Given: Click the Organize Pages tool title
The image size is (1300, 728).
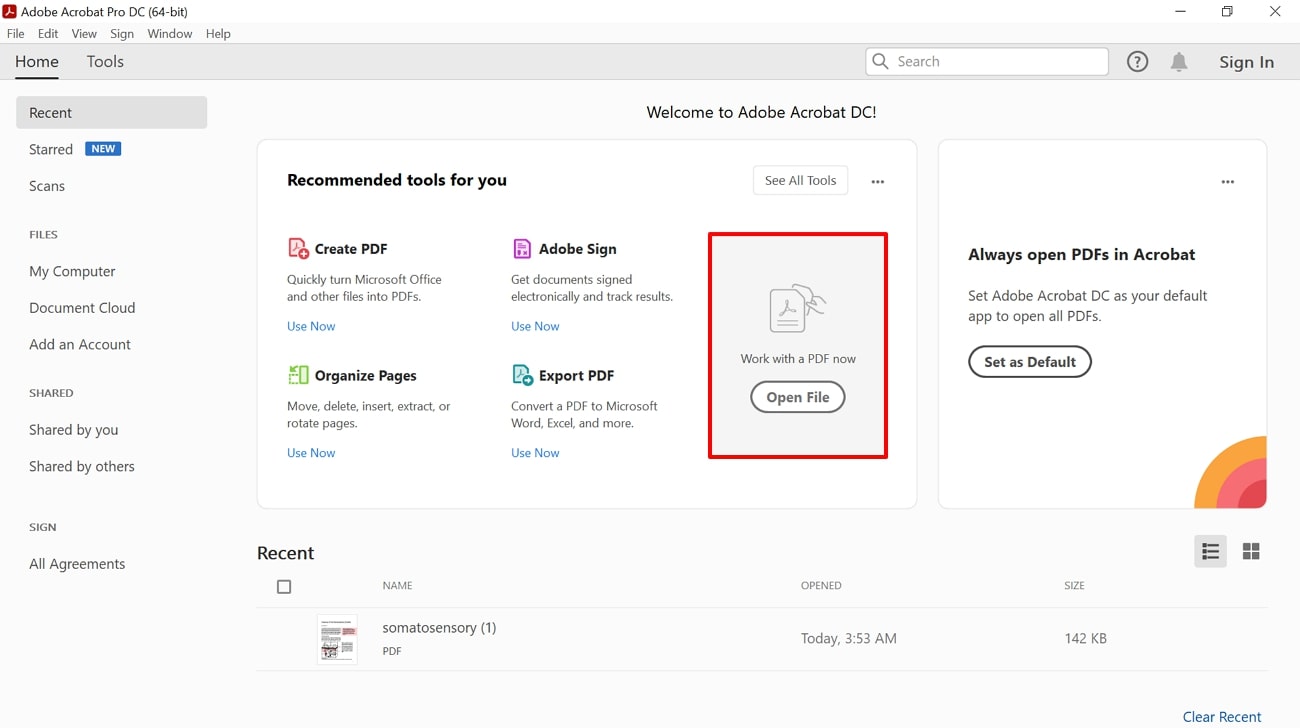Looking at the screenshot, I should pyautogui.click(x=366, y=376).
